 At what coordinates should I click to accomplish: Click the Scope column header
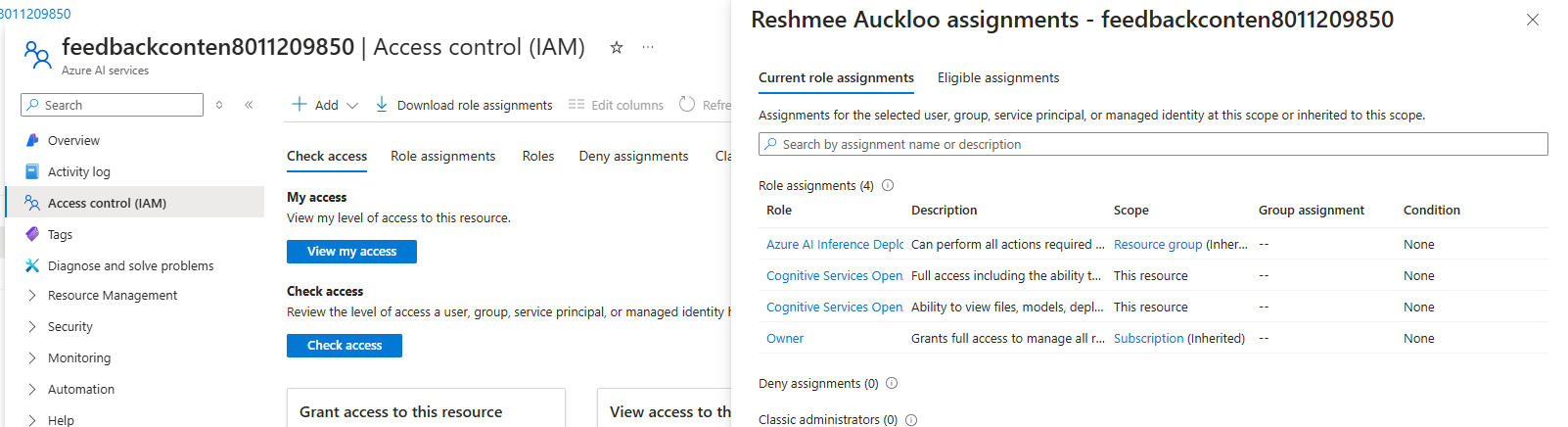click(1130, 210)
